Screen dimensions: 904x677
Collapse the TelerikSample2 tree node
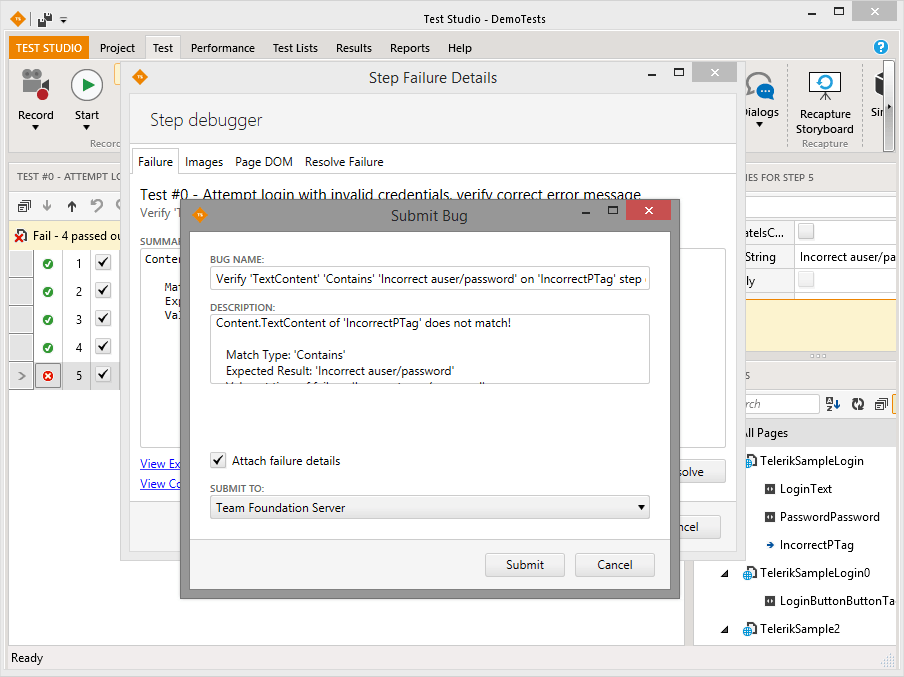click(725, 630)
